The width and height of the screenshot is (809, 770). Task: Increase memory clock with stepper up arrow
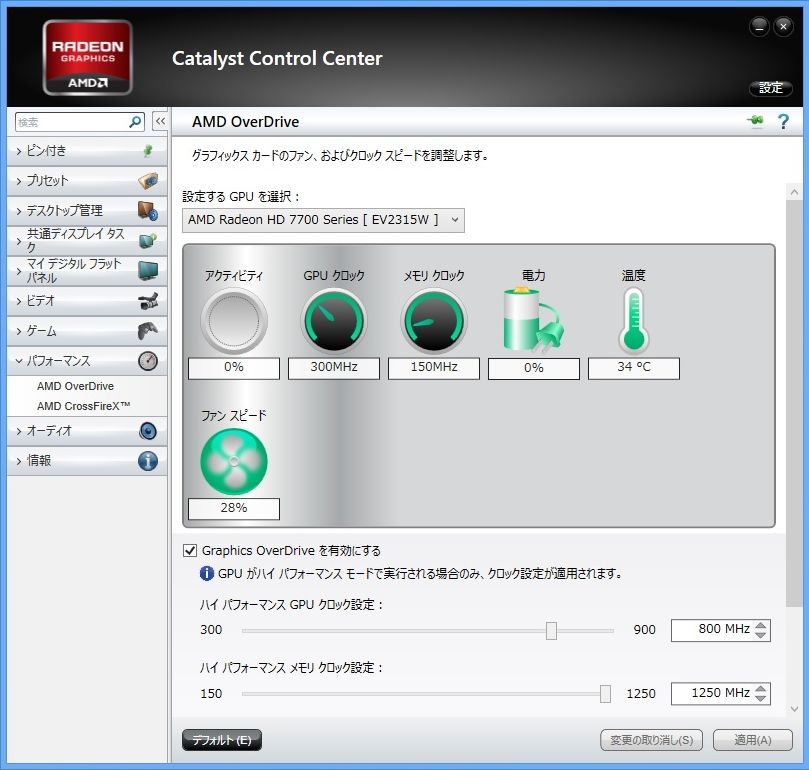tap(761, 689)
